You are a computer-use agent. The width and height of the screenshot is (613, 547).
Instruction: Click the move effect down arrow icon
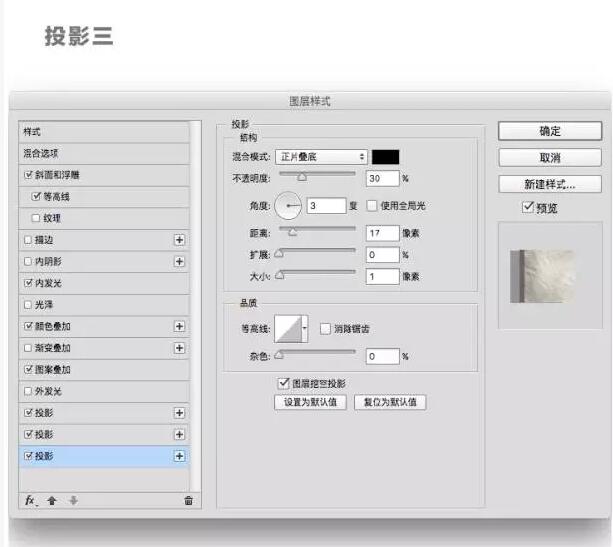click(73, 500)
